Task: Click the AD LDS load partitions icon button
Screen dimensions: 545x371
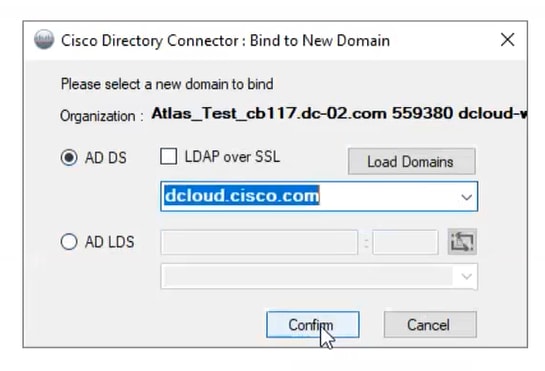Action: pos(462,242)
